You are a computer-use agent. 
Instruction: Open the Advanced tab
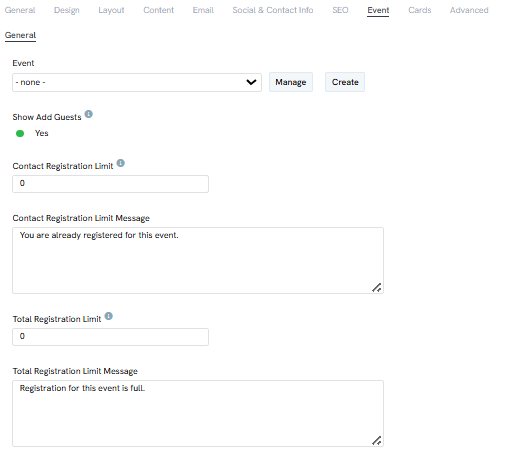click(x=469, y=10)
